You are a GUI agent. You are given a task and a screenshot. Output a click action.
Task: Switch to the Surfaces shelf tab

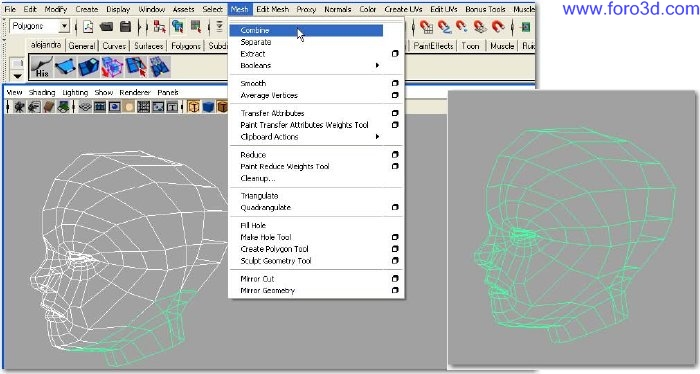coord(149,46)
